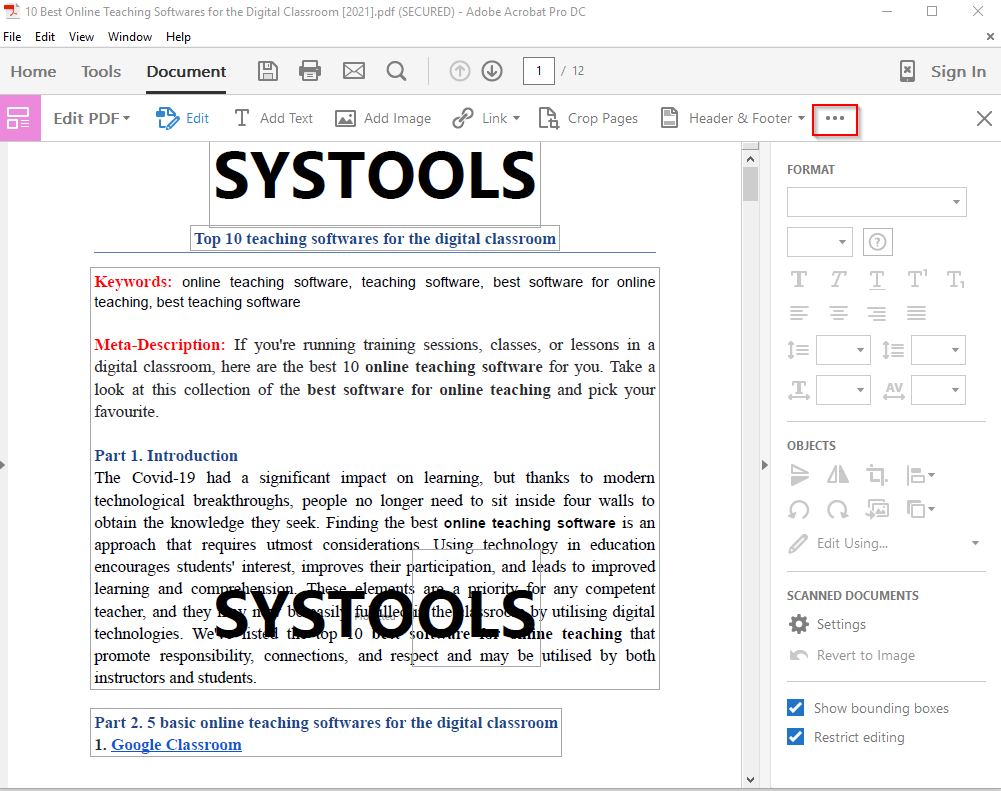Rotate object counterclockwise
Screen dimensions: 1001x791
[x=799, y=509]
